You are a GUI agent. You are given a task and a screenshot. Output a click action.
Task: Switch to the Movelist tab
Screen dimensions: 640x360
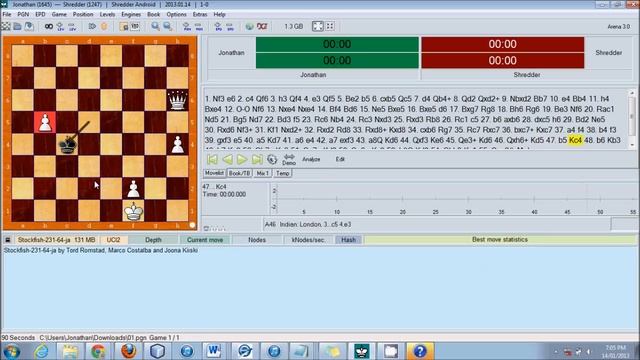click(x=214, y=173)
